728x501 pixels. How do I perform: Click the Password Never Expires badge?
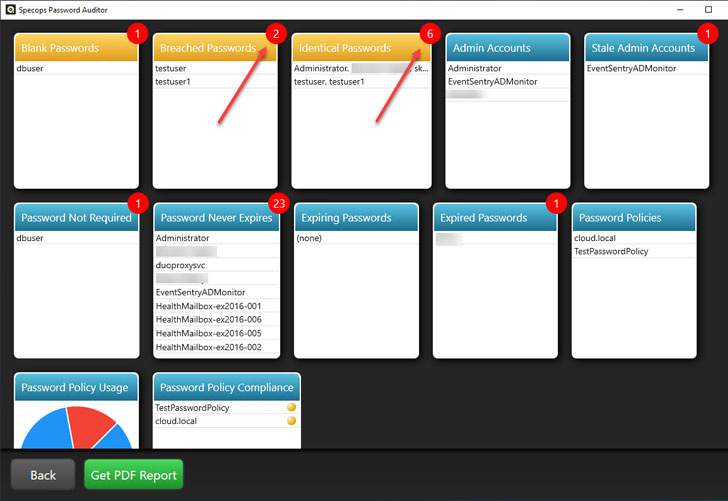tap(278, 203)
